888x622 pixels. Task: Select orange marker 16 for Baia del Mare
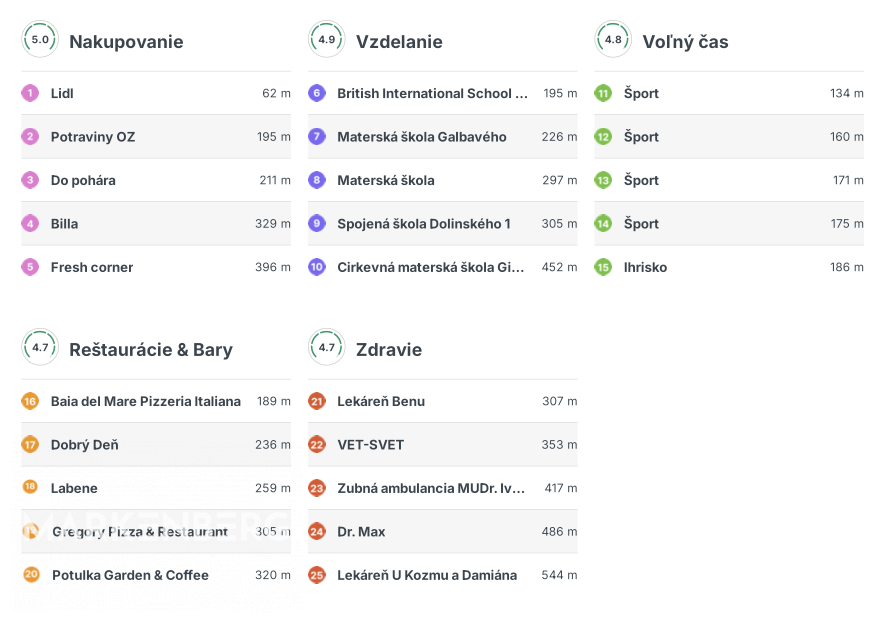click(x=30, y=401)
